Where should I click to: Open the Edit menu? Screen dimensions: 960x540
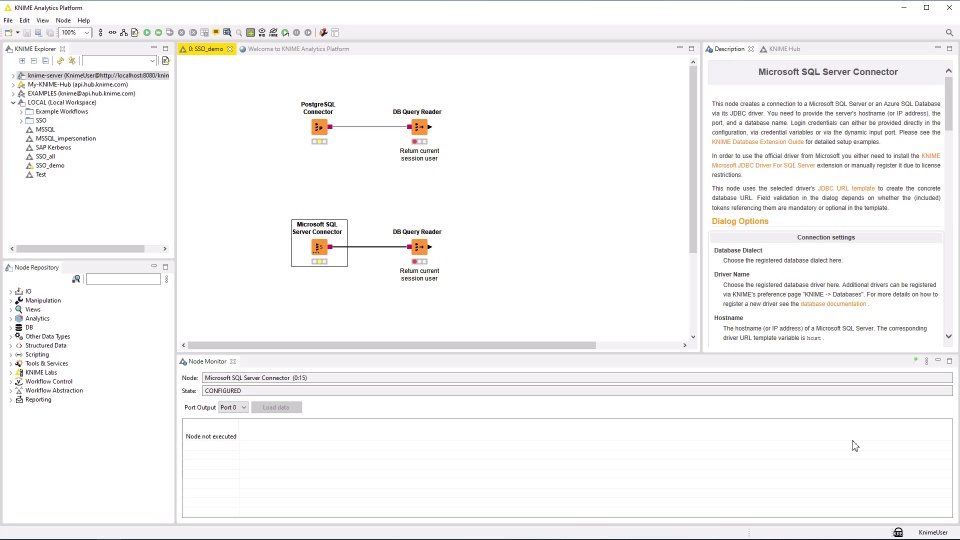click(x=24, y=20)
